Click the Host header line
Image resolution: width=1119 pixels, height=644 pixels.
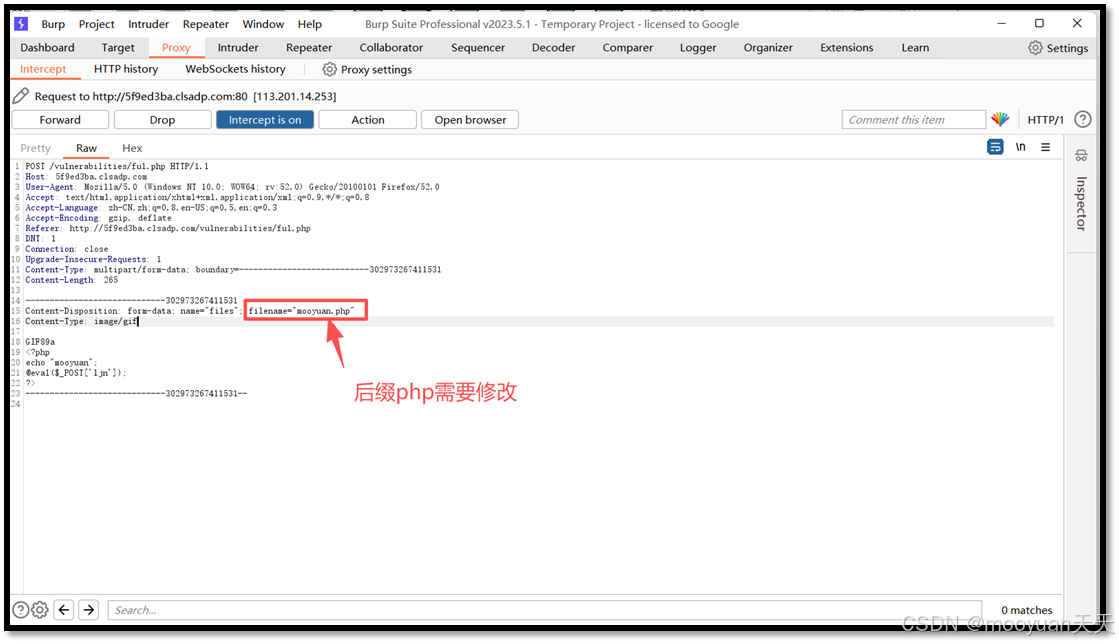(86, 176)
